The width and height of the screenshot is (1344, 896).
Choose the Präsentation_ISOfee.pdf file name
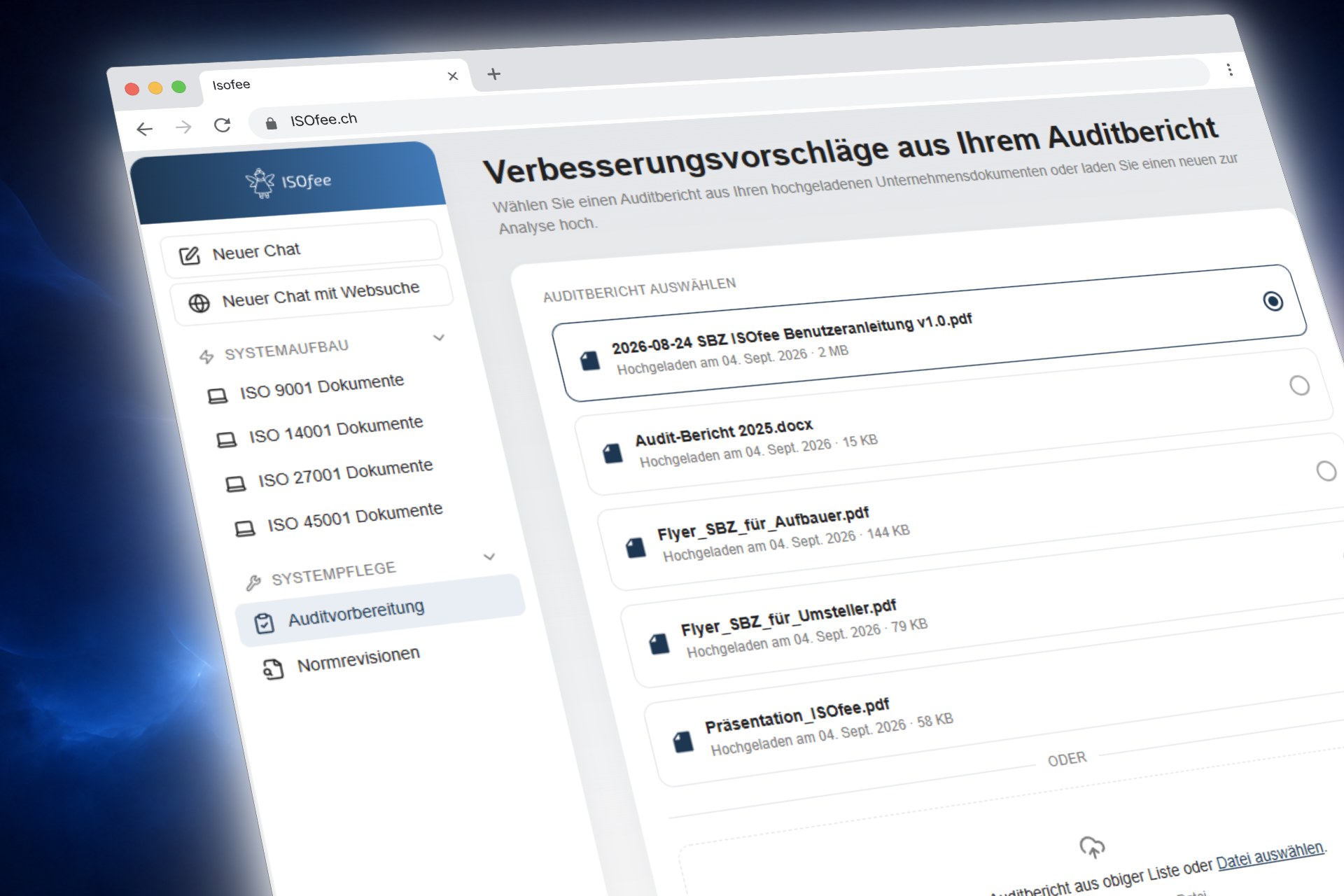click(797, 715)
